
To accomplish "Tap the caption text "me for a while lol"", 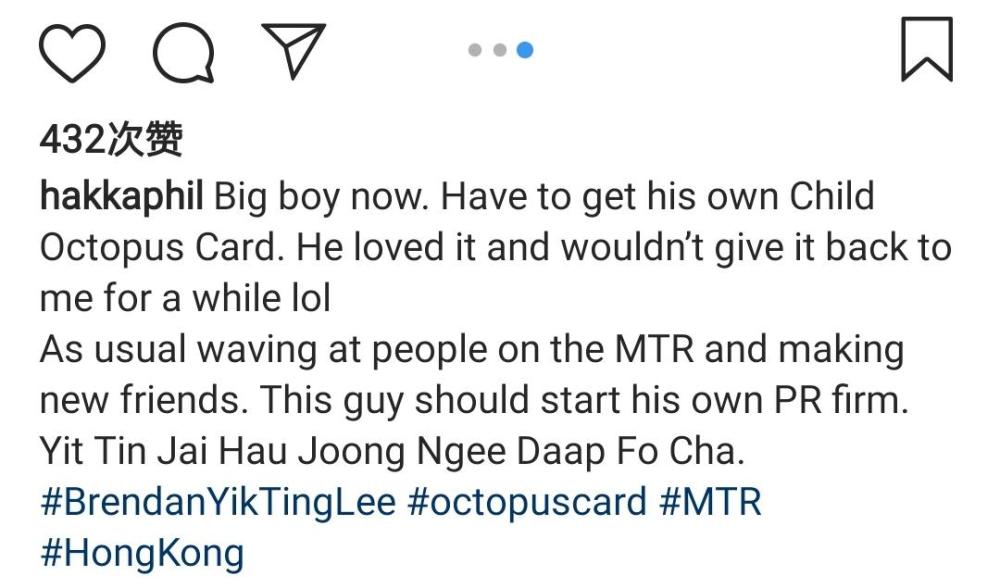I will coord(185,298).
